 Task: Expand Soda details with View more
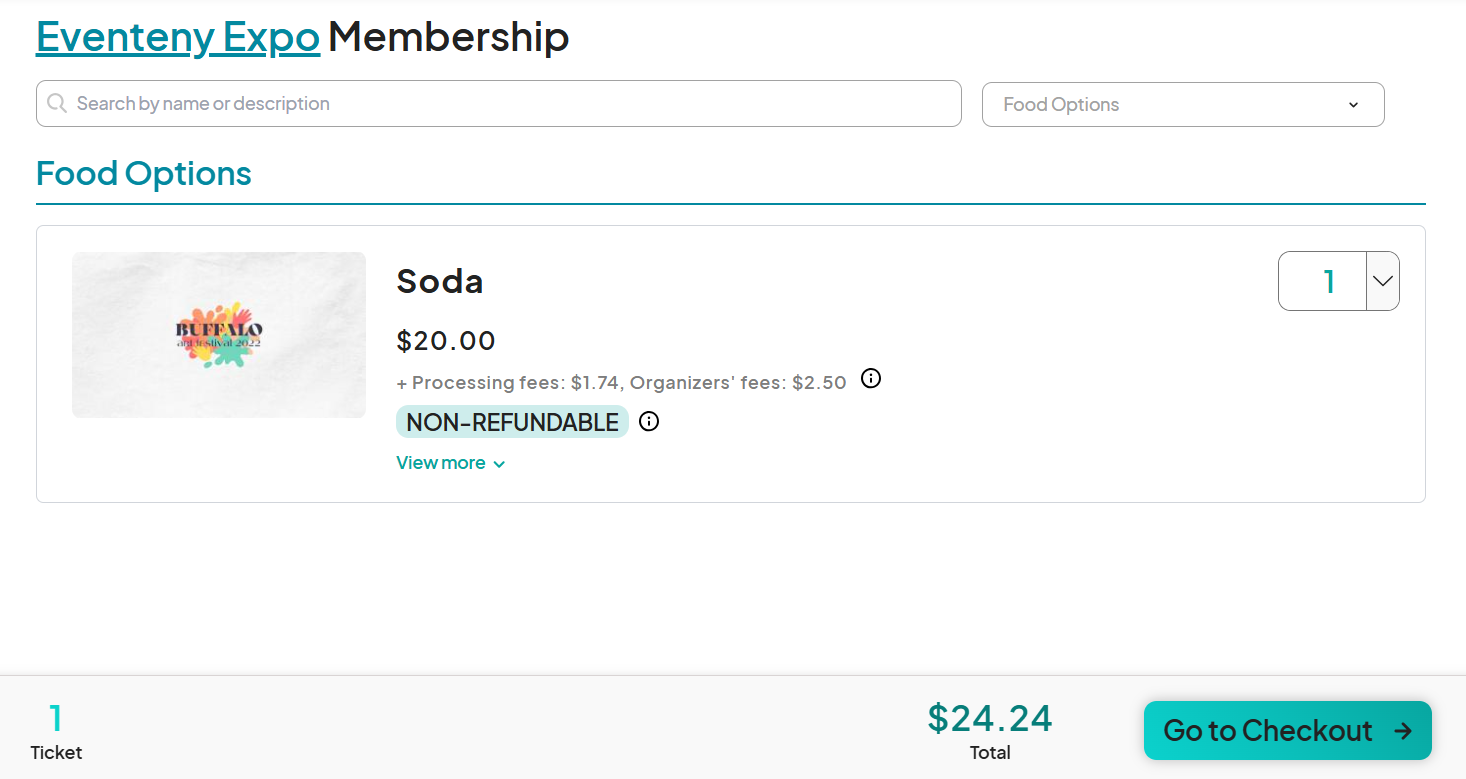point(441,463)
